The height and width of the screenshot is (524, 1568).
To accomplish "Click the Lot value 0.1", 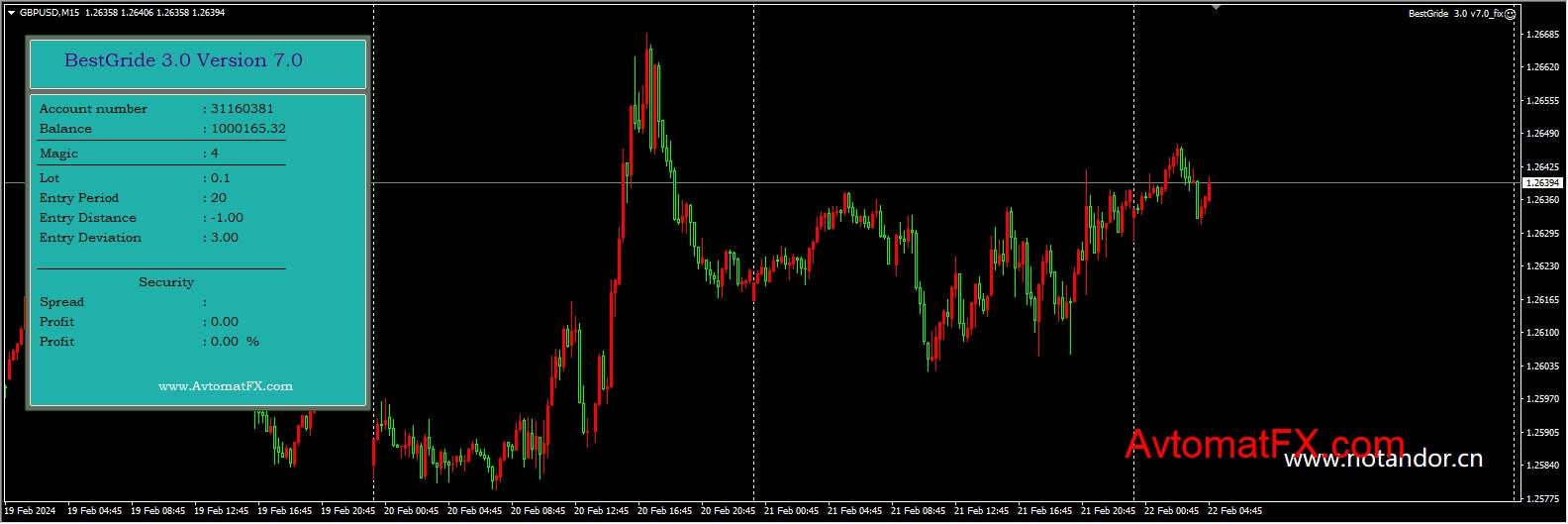I will click(220, 178).
